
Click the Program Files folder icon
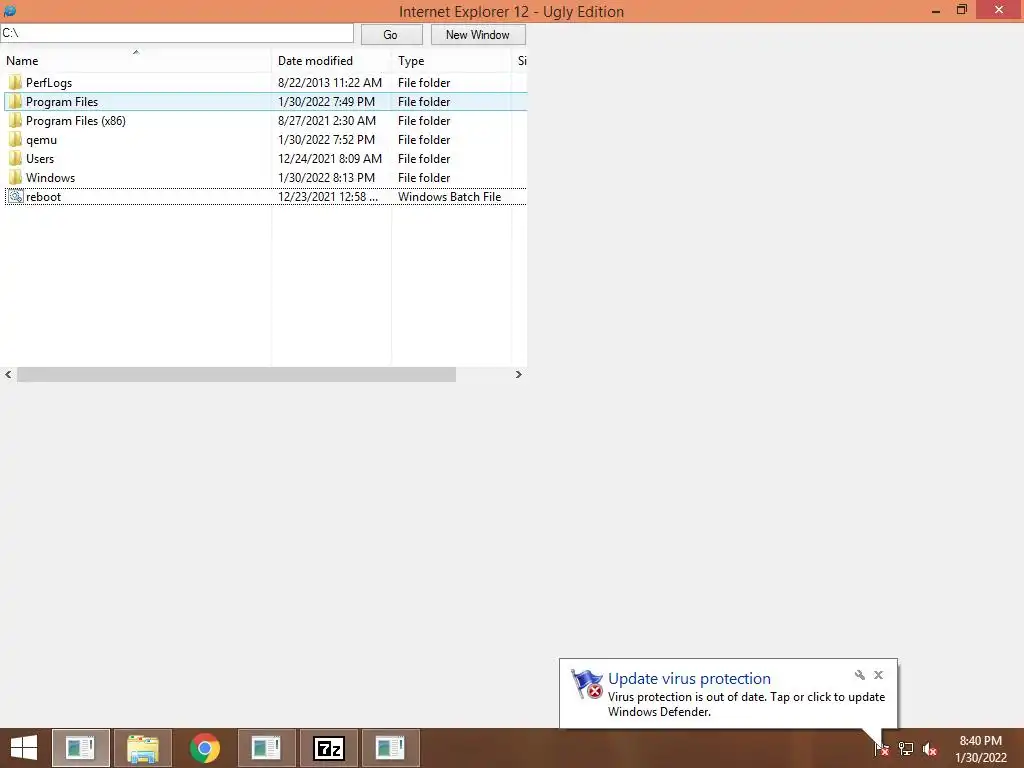click(x=15, y=102)
